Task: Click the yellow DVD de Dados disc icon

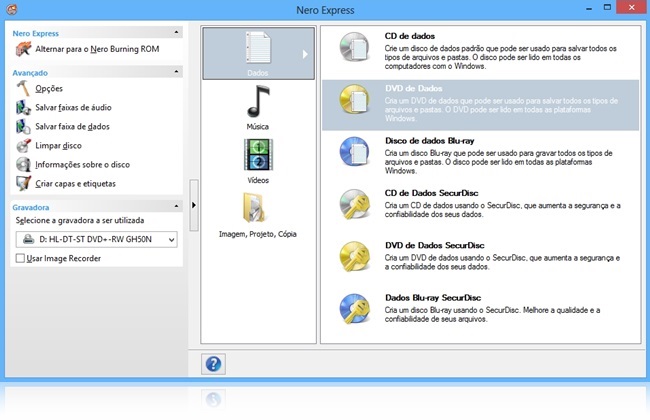Action: 354,100
